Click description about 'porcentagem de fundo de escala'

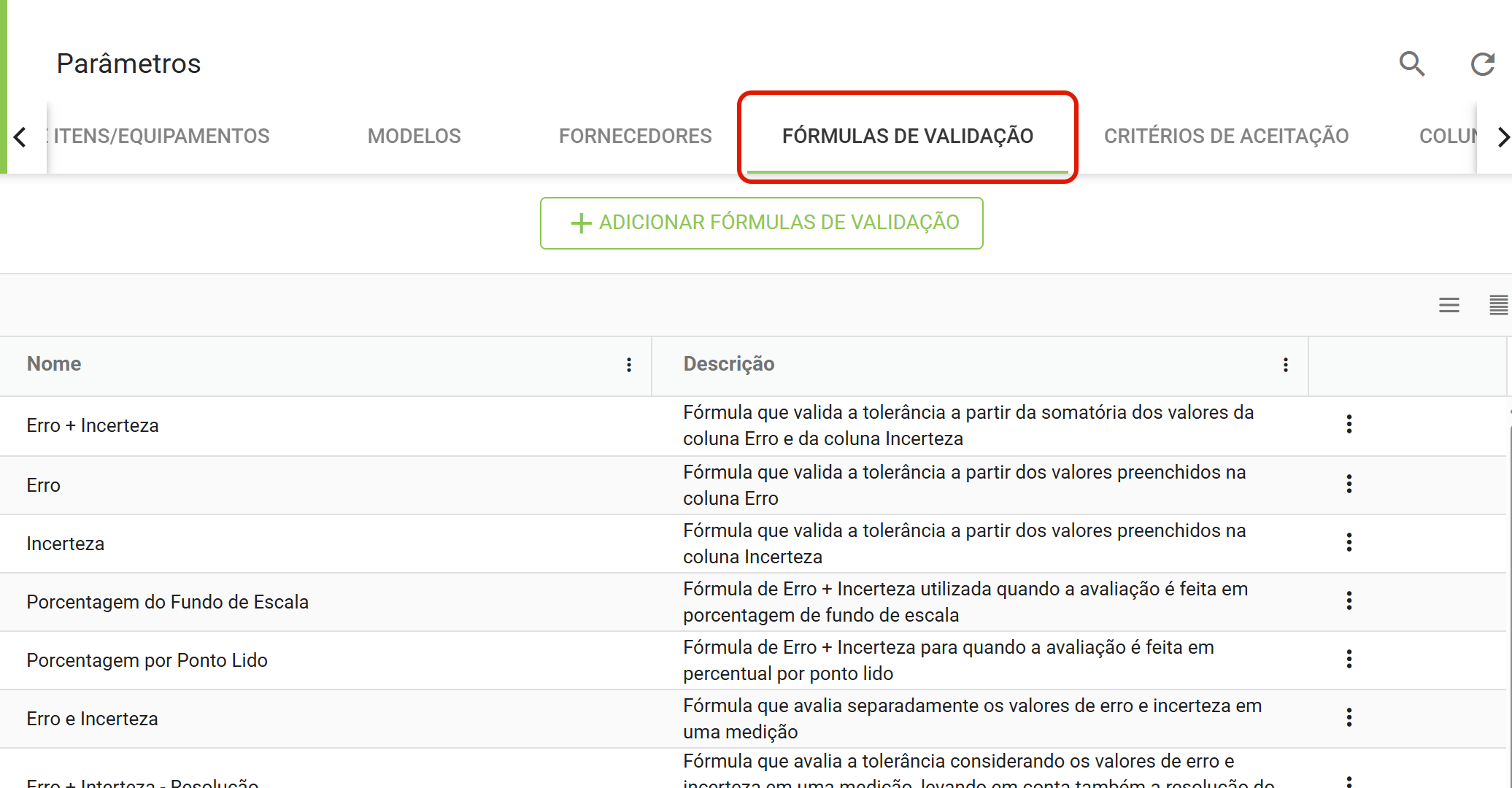tap(965, 602)
